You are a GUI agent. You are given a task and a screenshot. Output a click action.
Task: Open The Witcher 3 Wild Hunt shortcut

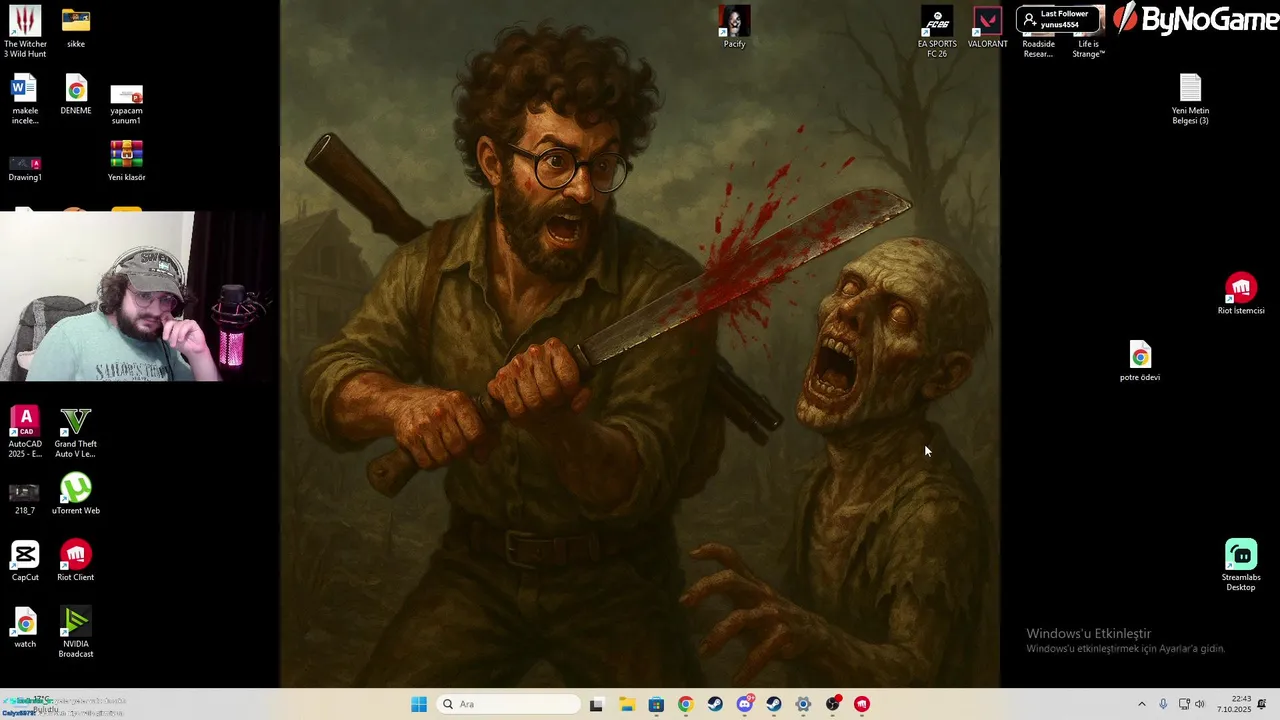coord(25,31)
